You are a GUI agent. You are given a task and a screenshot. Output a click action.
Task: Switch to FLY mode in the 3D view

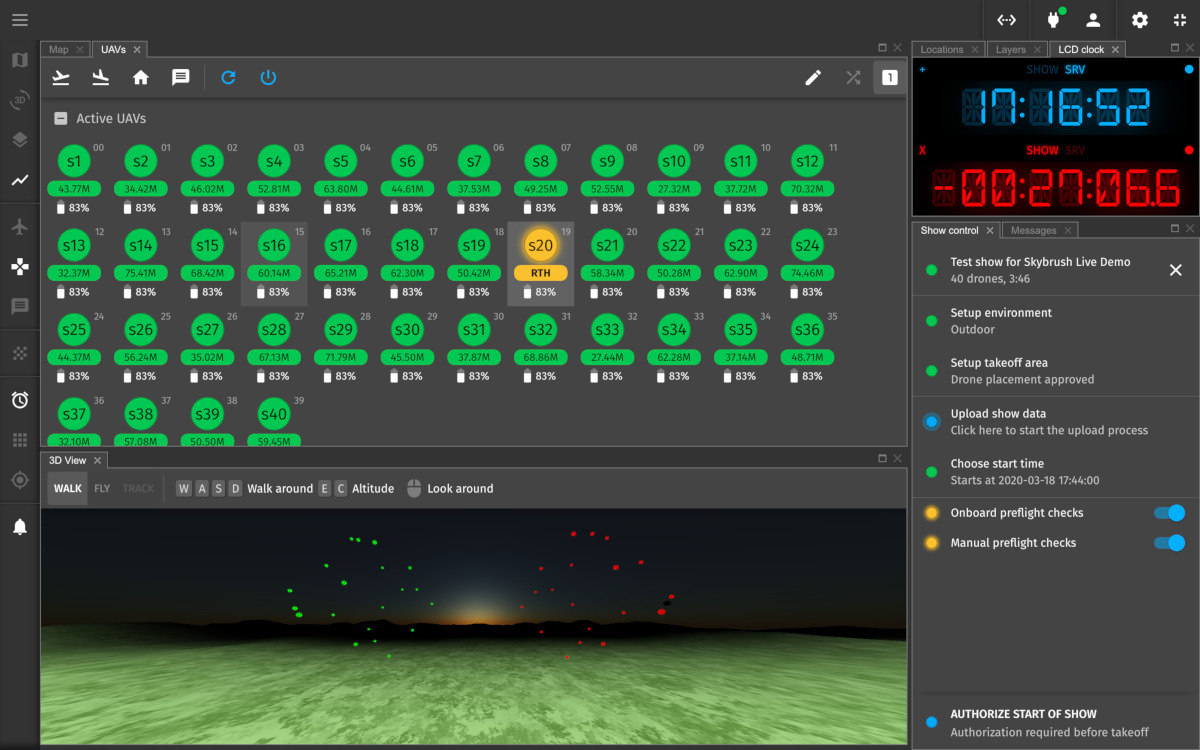click(102, 488)
